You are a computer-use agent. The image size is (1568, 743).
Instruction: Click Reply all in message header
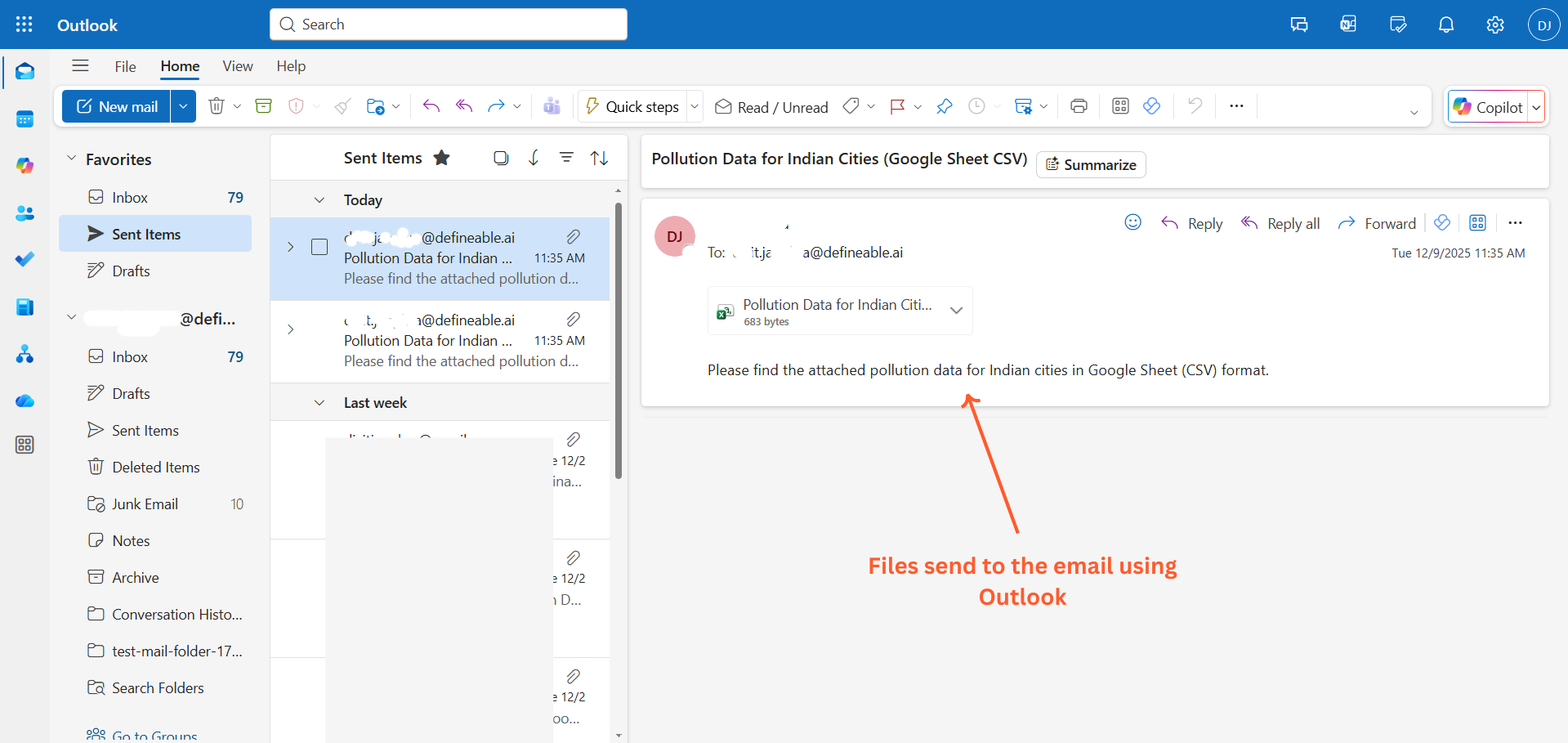pos(1280,223)
